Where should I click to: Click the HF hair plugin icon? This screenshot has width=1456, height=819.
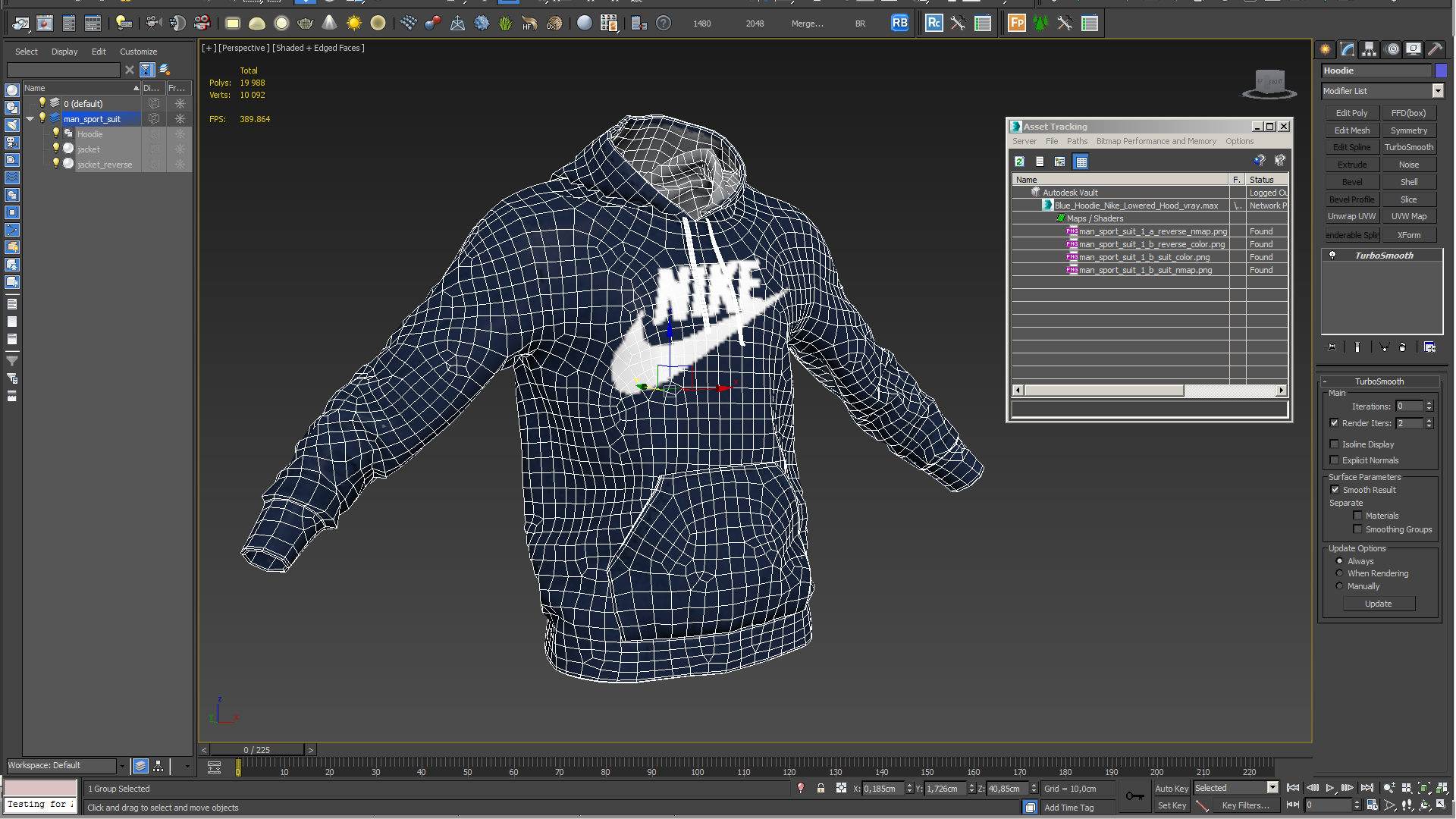coord(529,24)
